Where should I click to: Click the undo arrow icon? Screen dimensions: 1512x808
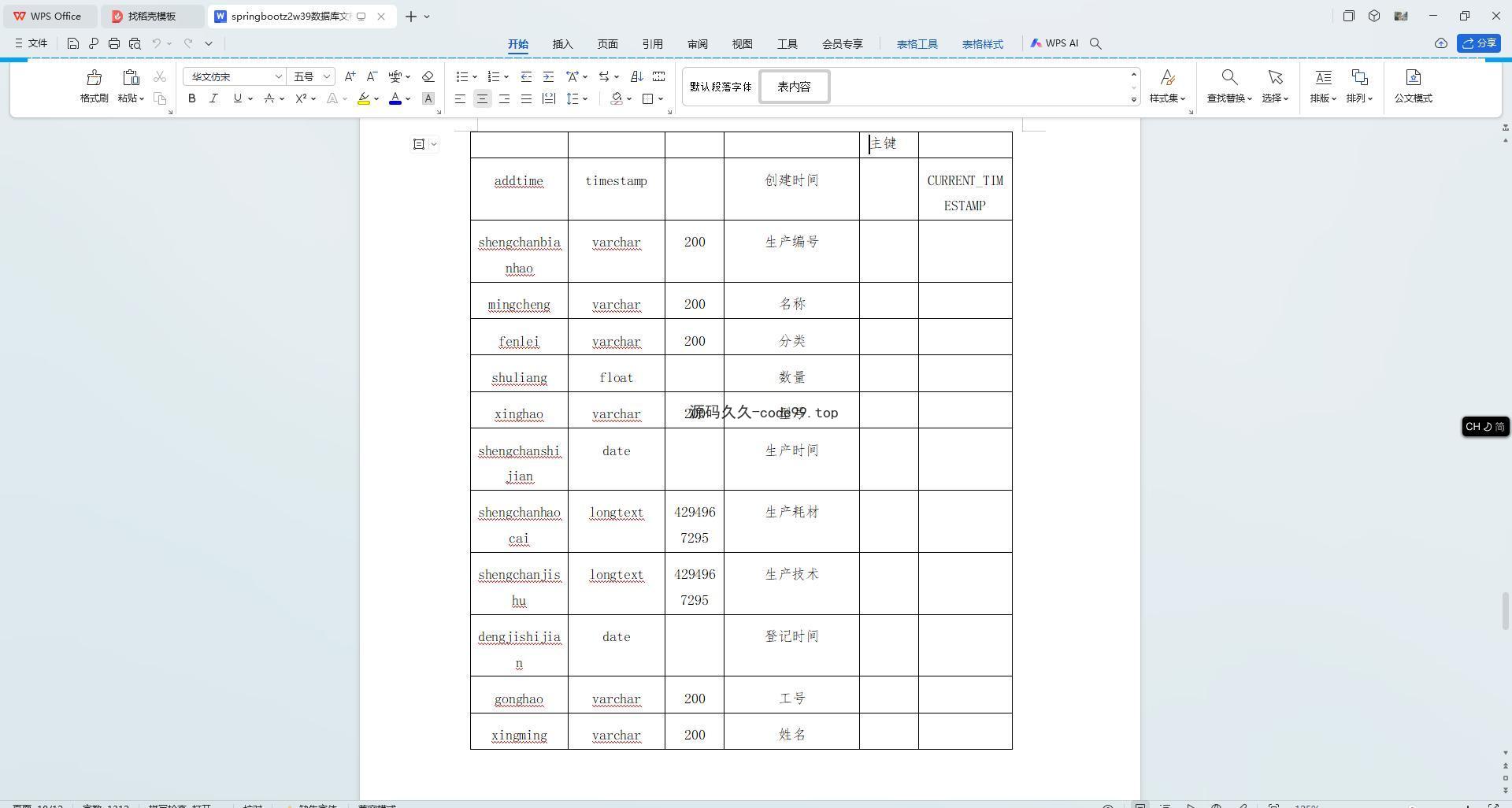pos(157,43)
